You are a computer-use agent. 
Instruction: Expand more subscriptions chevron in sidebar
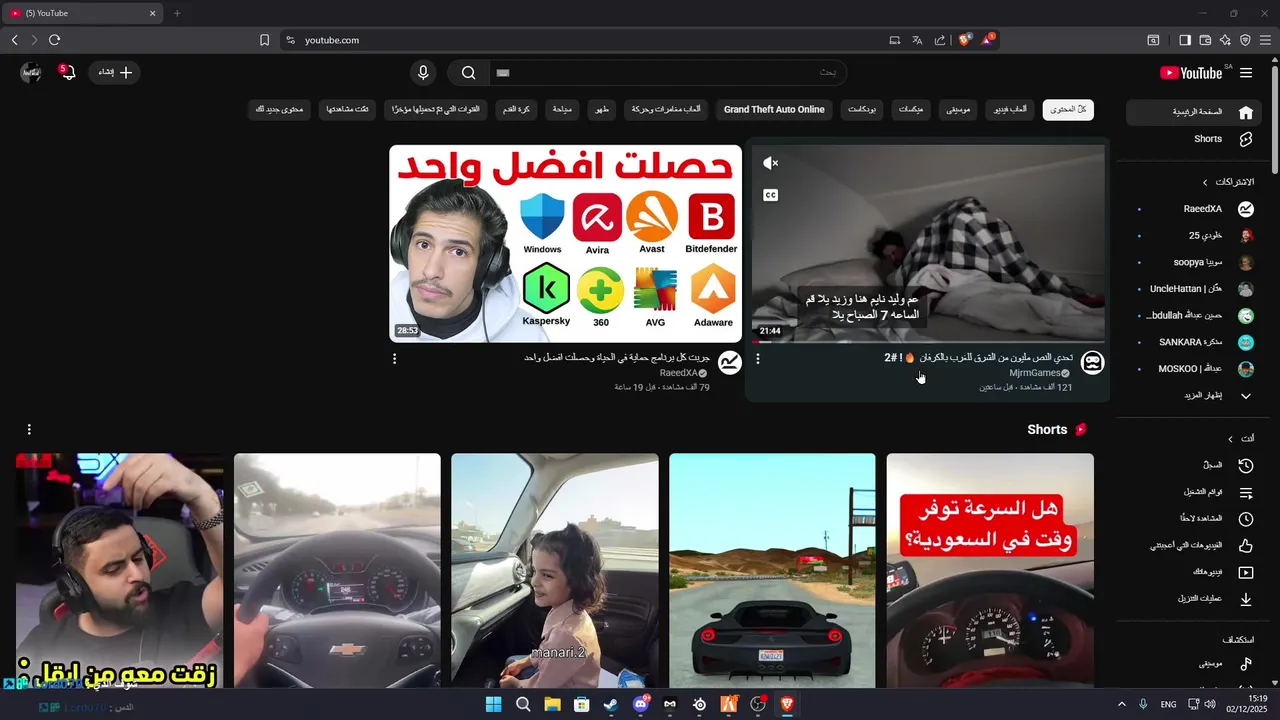point(1246,396)
